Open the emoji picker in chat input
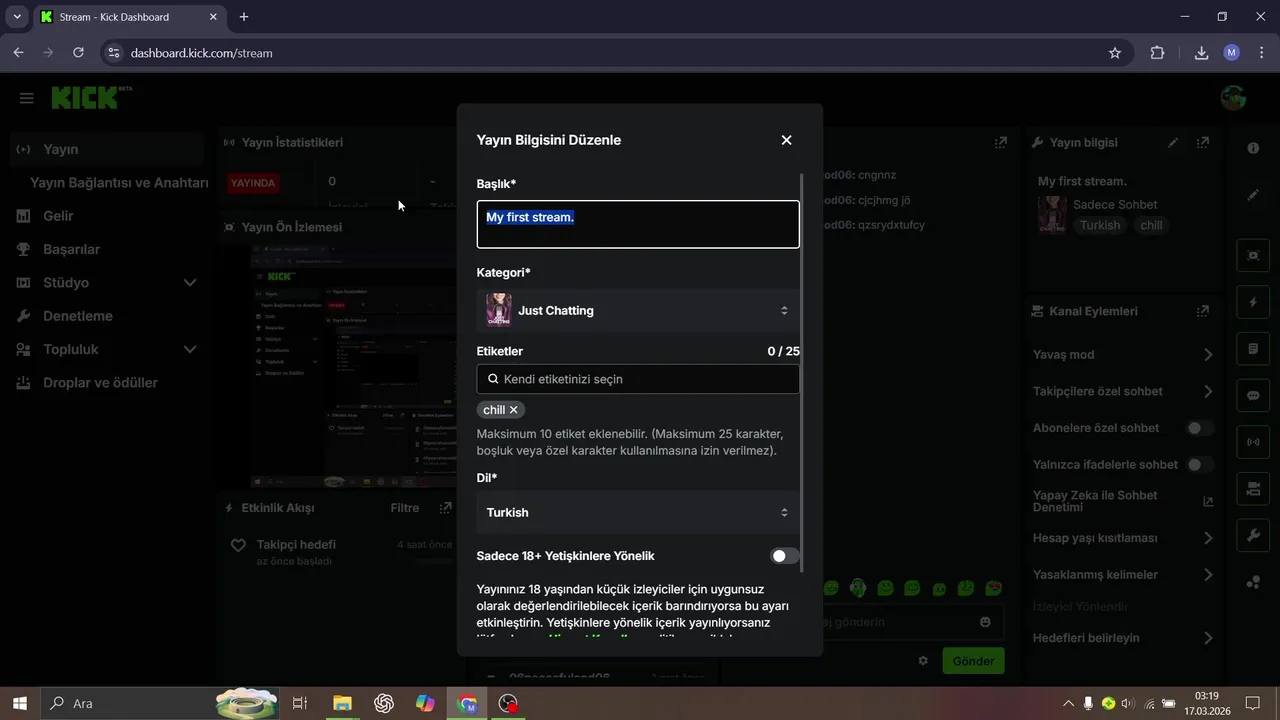Image resolution: width=1280 pixels, height=720 pixels. coord(985,622)
